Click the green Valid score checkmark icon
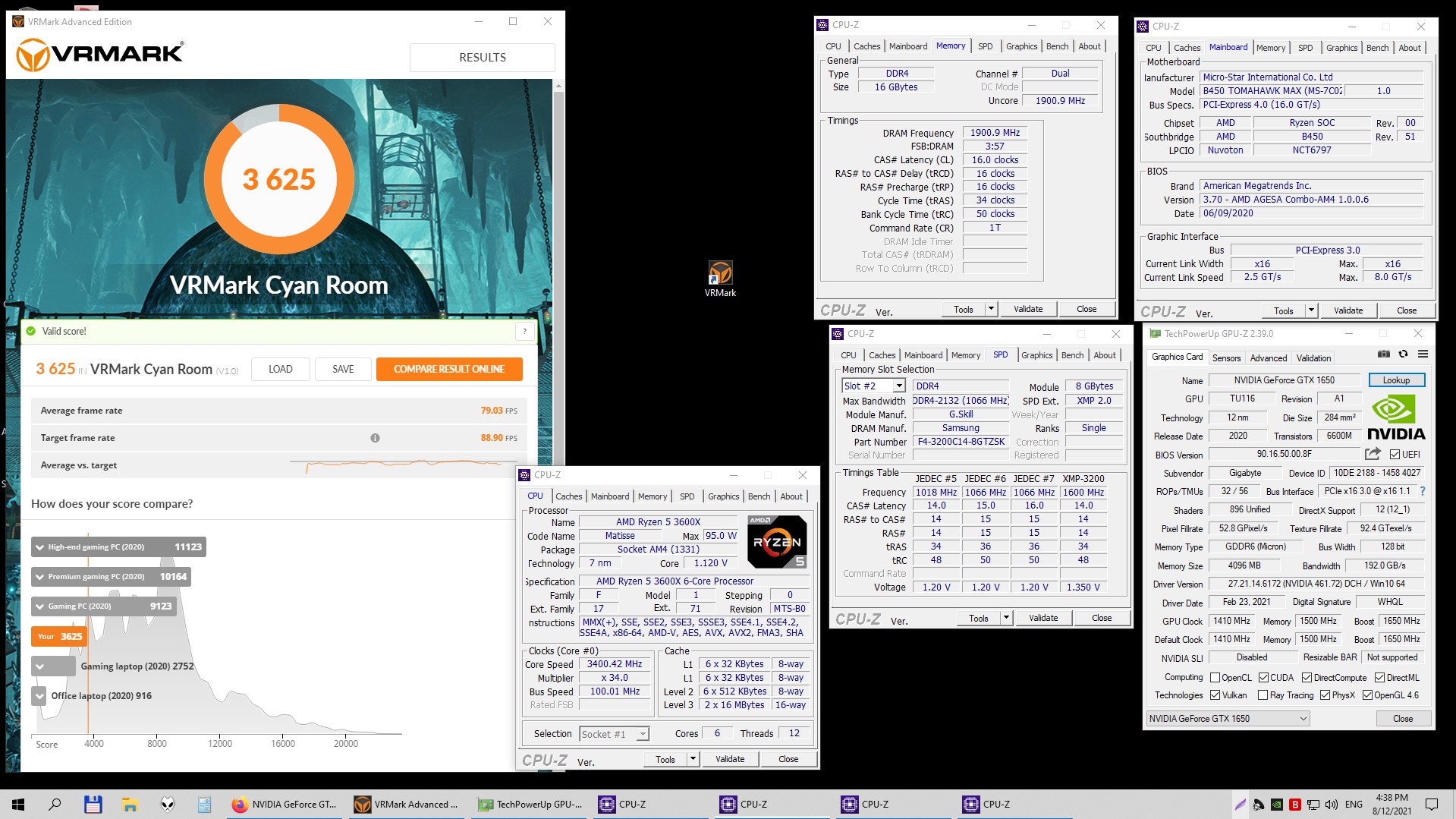Viewport: 1456px width, 819px height. click(x=31, y=332)
